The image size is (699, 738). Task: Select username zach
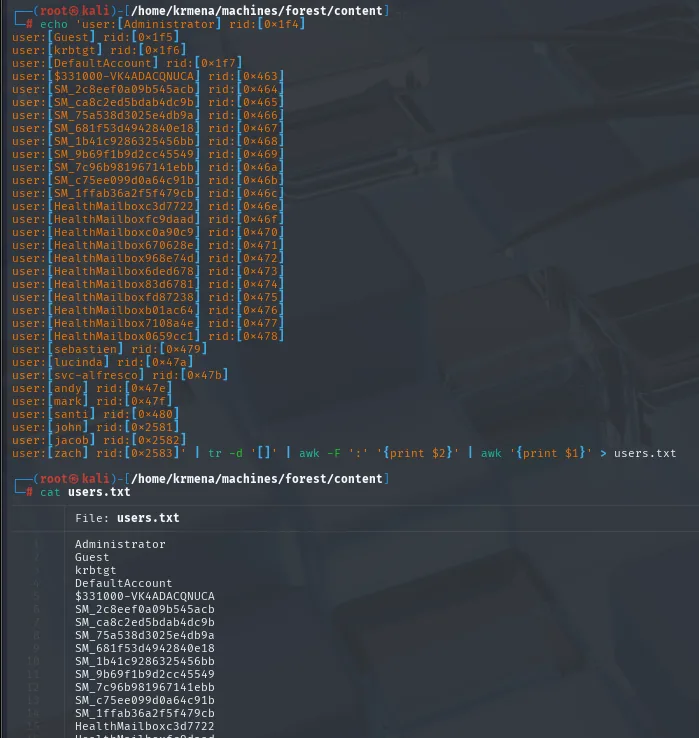pos(68,453)
